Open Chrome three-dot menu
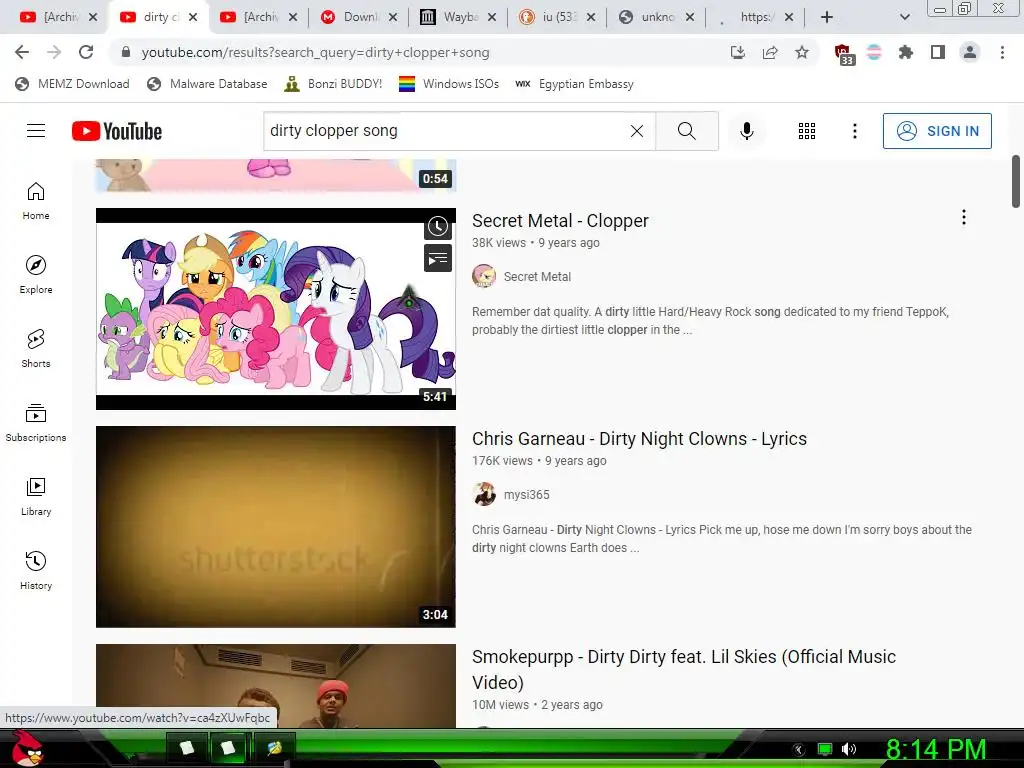 tap(1002, 52)
